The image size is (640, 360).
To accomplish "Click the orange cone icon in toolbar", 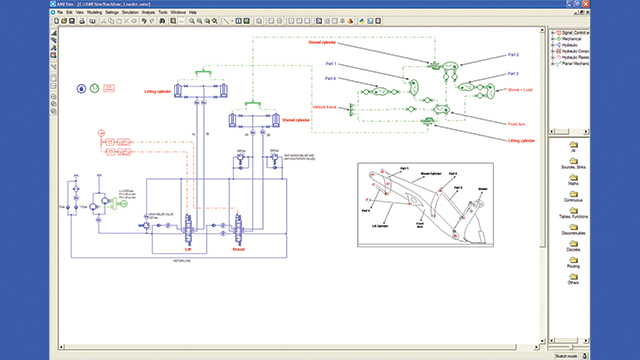I will coord(350,21).
